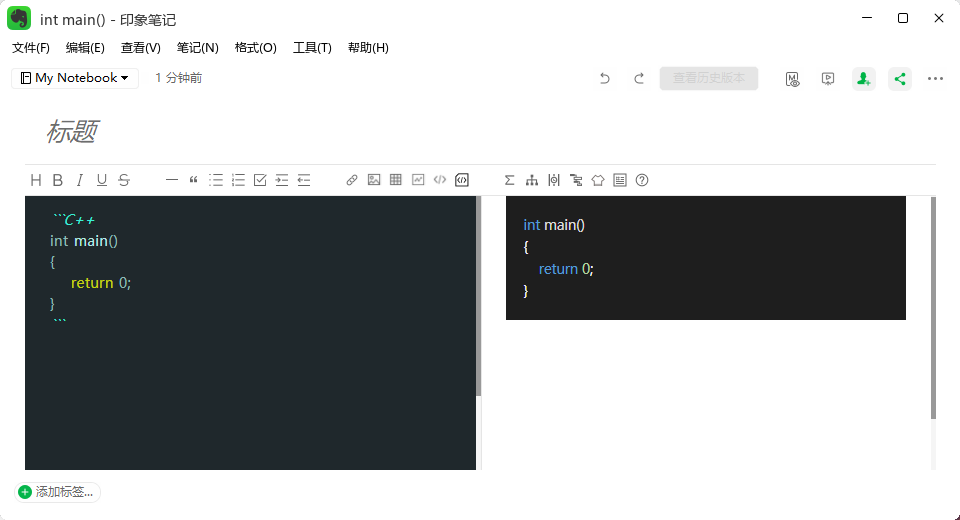Screen dimensions: 960x520
Task: Insert a numbered list
Action: [x=238, y=180]
